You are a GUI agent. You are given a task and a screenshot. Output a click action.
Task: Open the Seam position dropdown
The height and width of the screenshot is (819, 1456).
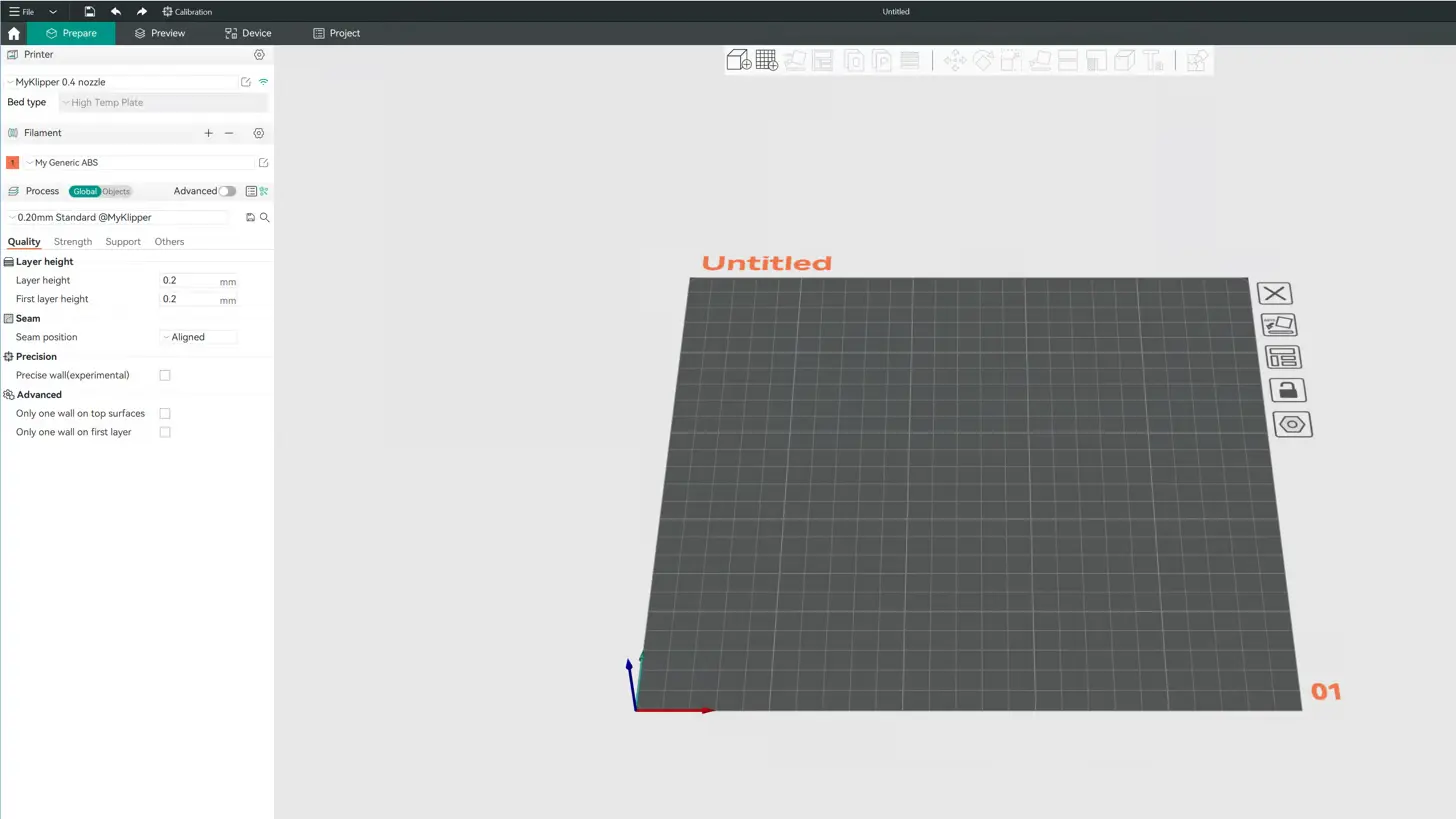198,337
